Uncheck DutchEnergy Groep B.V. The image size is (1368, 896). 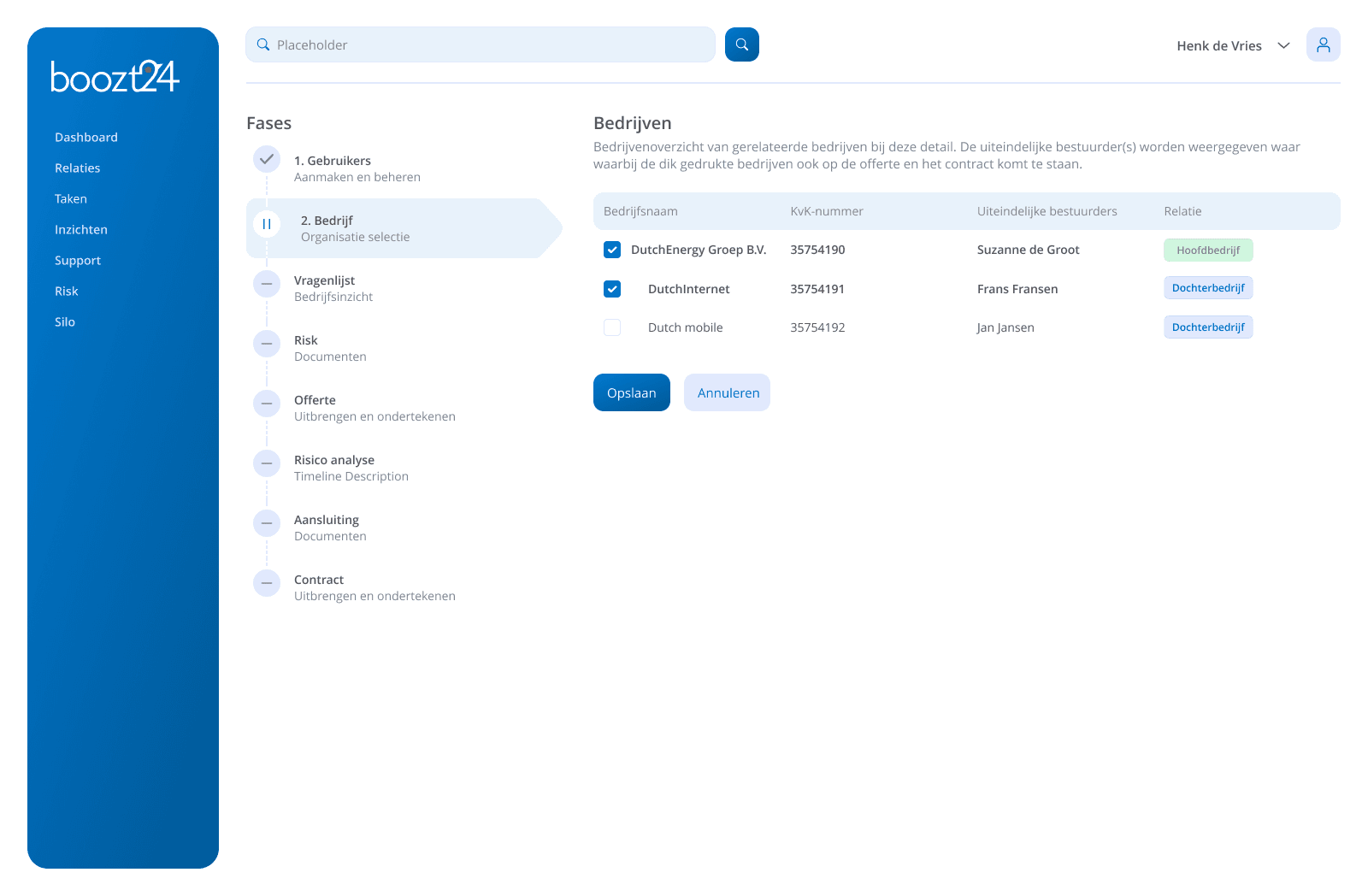pos(612,250)
